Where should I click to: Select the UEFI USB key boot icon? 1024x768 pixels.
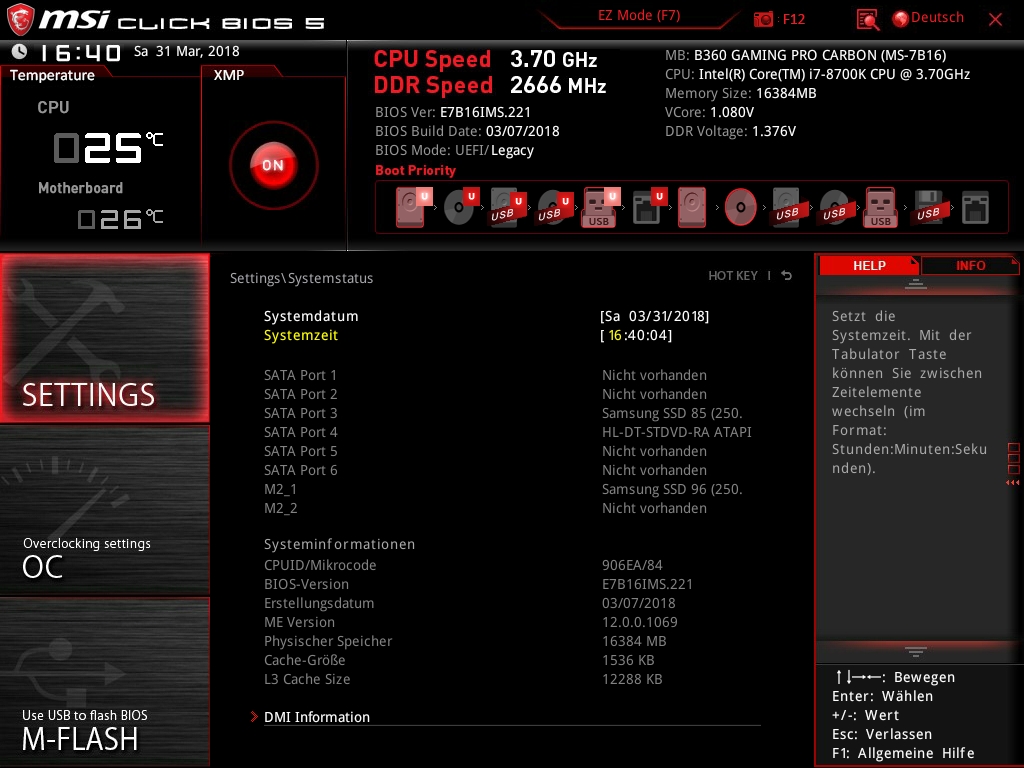(601, 207)
